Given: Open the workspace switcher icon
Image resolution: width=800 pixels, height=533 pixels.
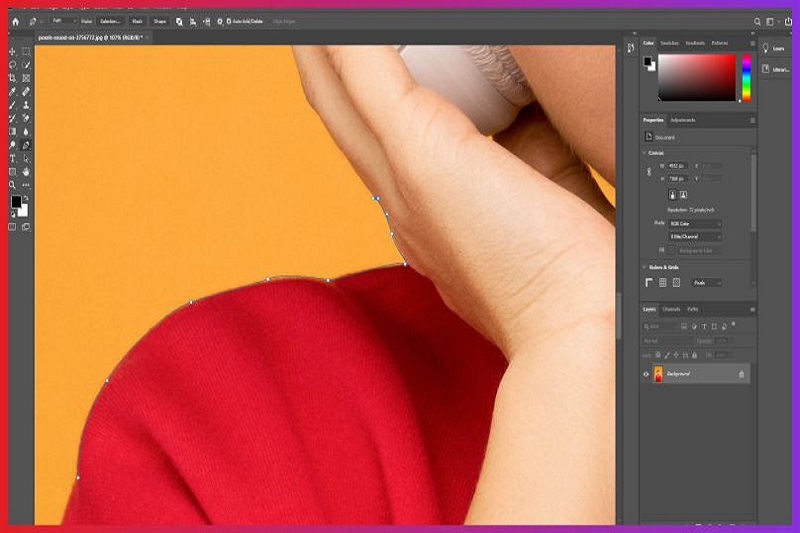Looking at the screenshot, I should tap(770, 21).
